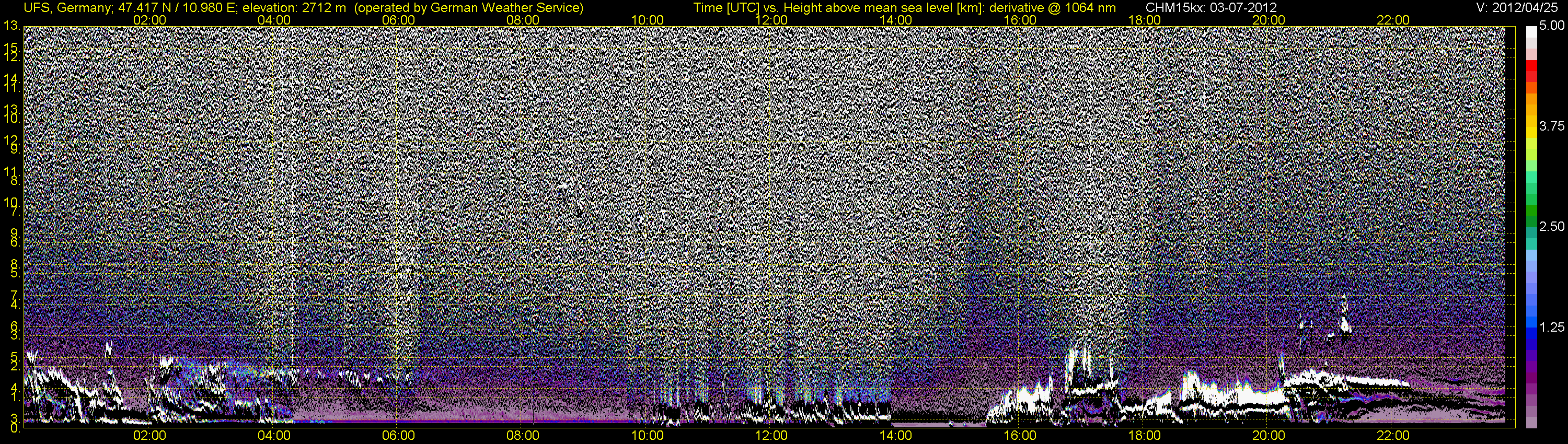Click the 3.75 value on the color scale
The height and width of the screenshot is (444, 1568).
(1552, 126)
